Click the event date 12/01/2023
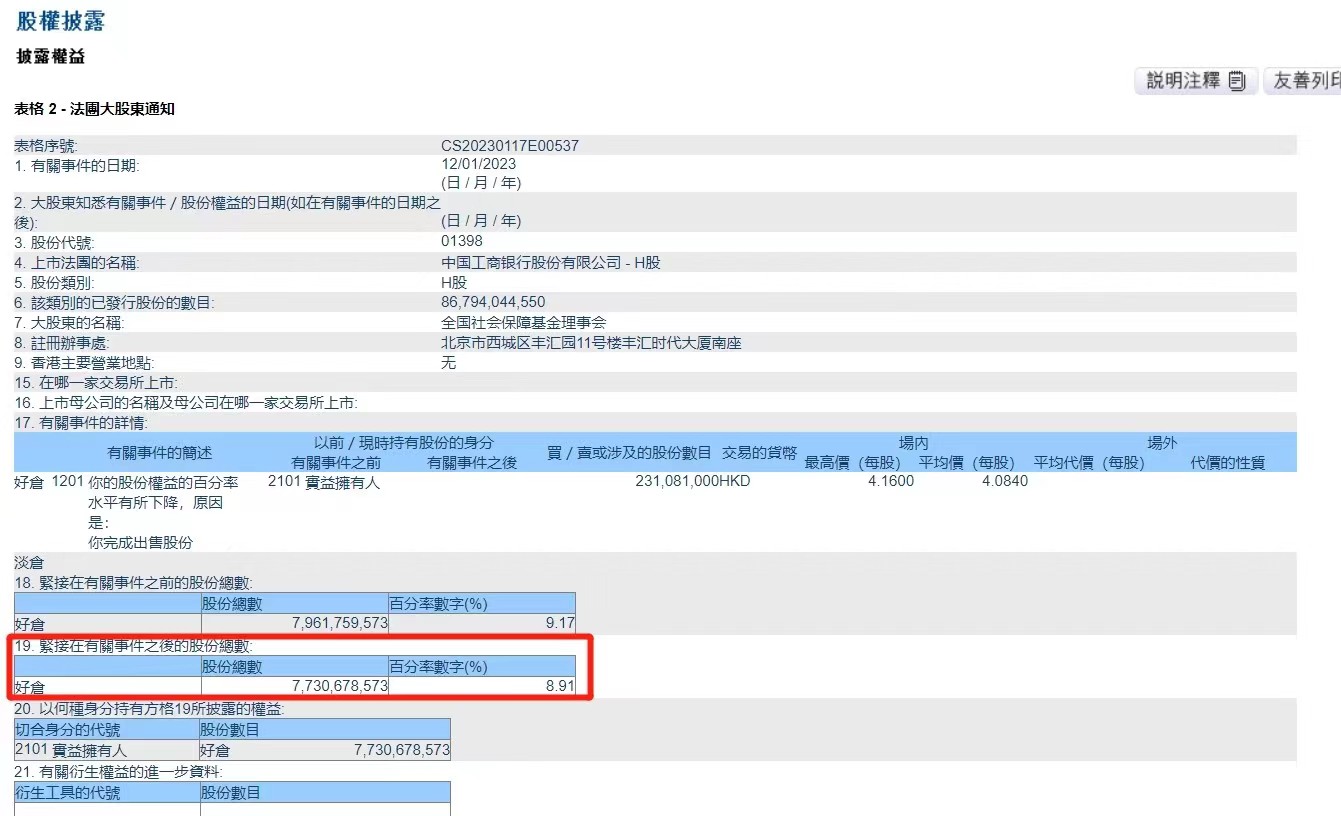The height and width of the screenshot is (816, 1341). [481, 165]
